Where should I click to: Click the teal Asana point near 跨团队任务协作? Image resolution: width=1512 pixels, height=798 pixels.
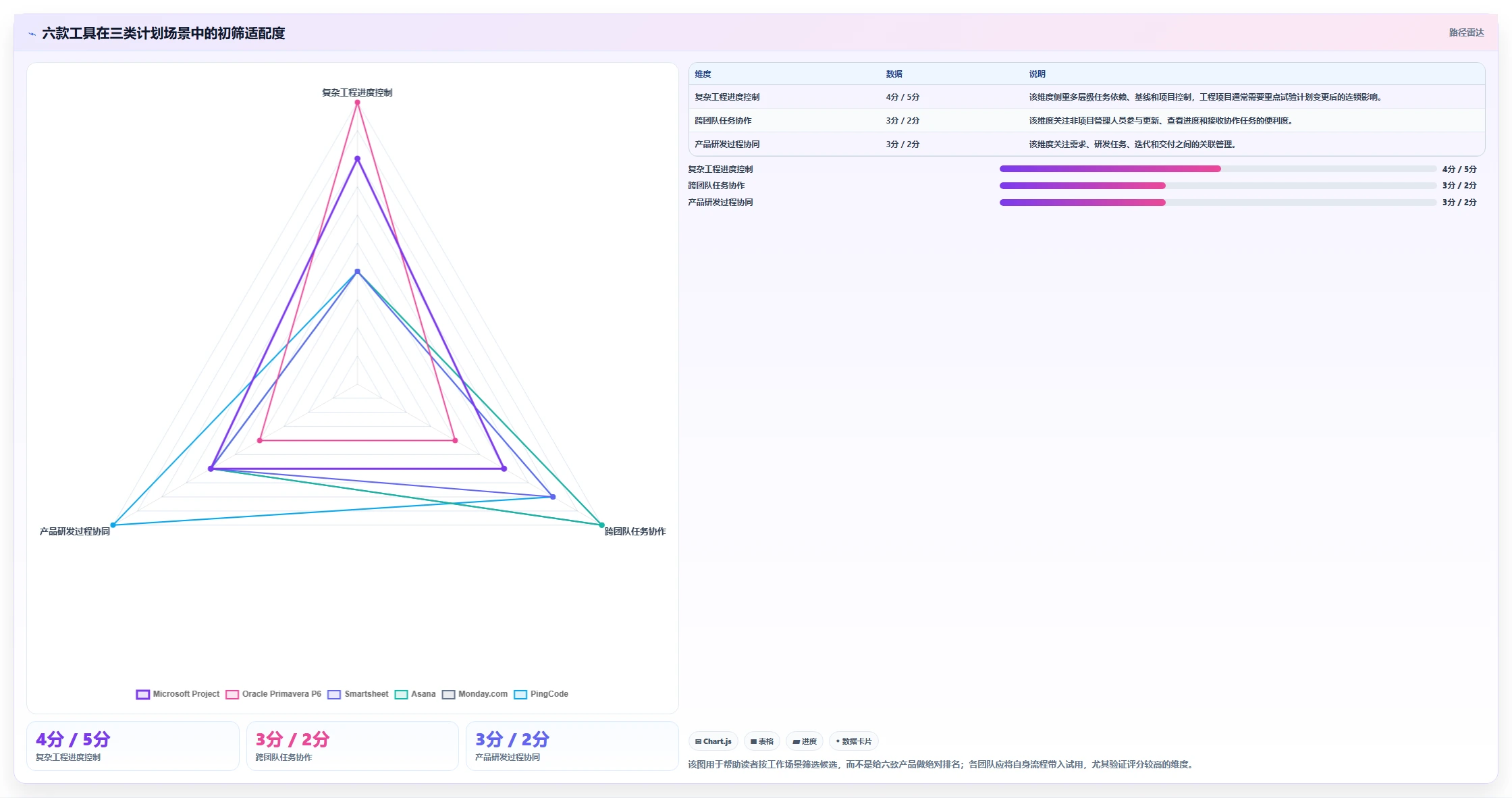pos(601,525)
